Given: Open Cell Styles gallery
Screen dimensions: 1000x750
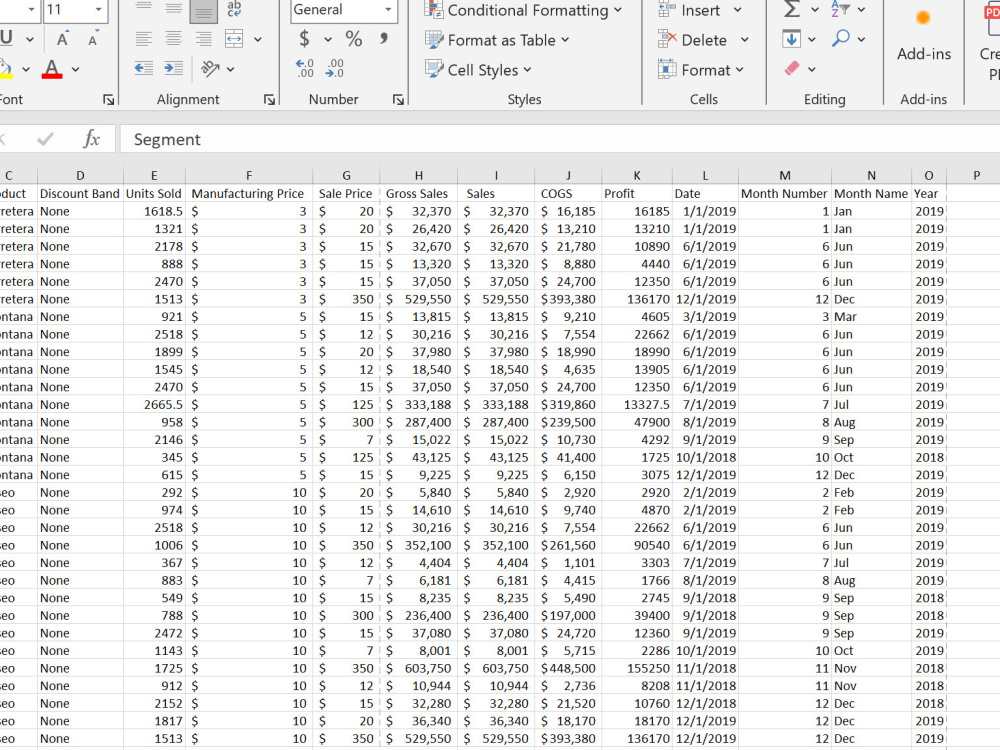Looking at the screenshot, I should pos(478,70).
